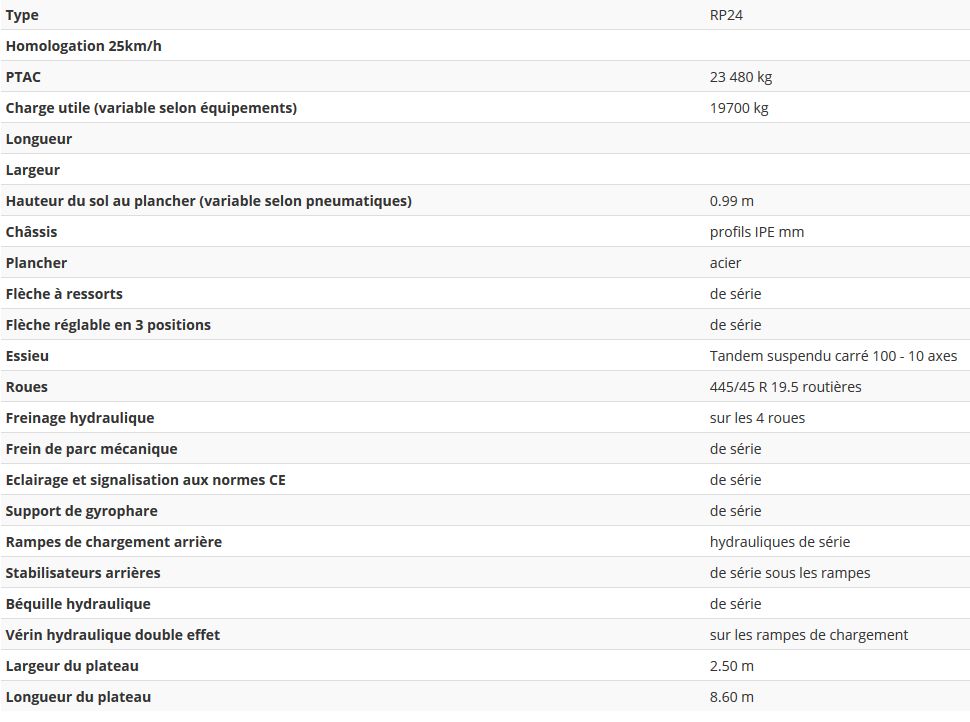Screen dimensions: 970x722
Task: Click the Support de gyrophare label
Action: 82,511
